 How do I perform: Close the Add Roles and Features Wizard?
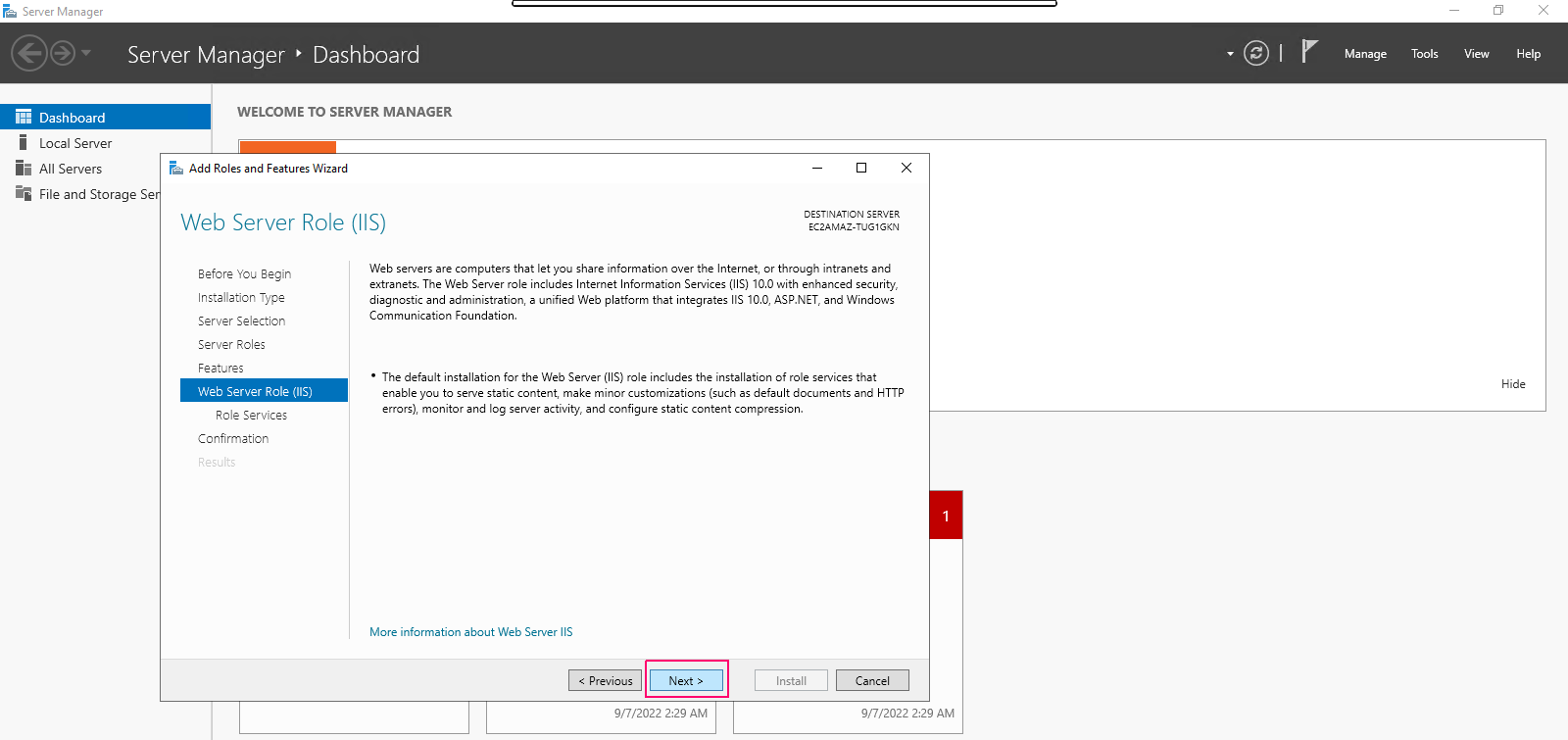pyautogui.click(x=906, y=168)
